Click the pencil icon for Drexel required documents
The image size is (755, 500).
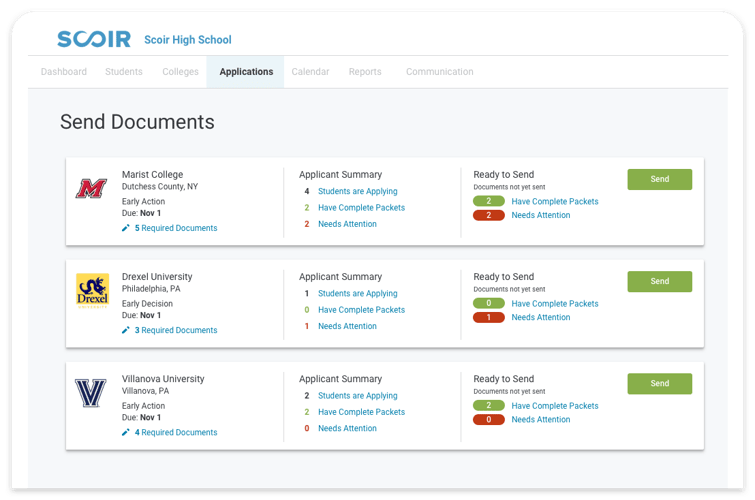point(126,330)
